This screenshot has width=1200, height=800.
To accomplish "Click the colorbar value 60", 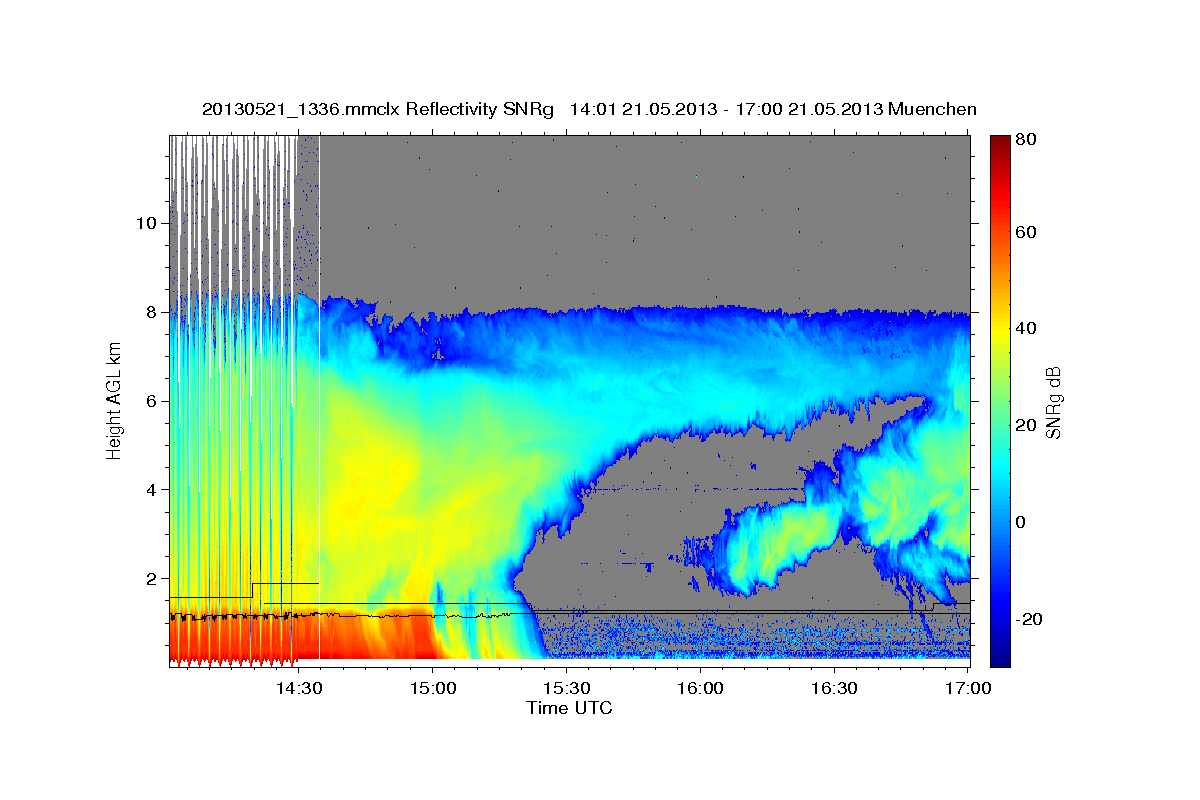I will tap(1027, 232).
